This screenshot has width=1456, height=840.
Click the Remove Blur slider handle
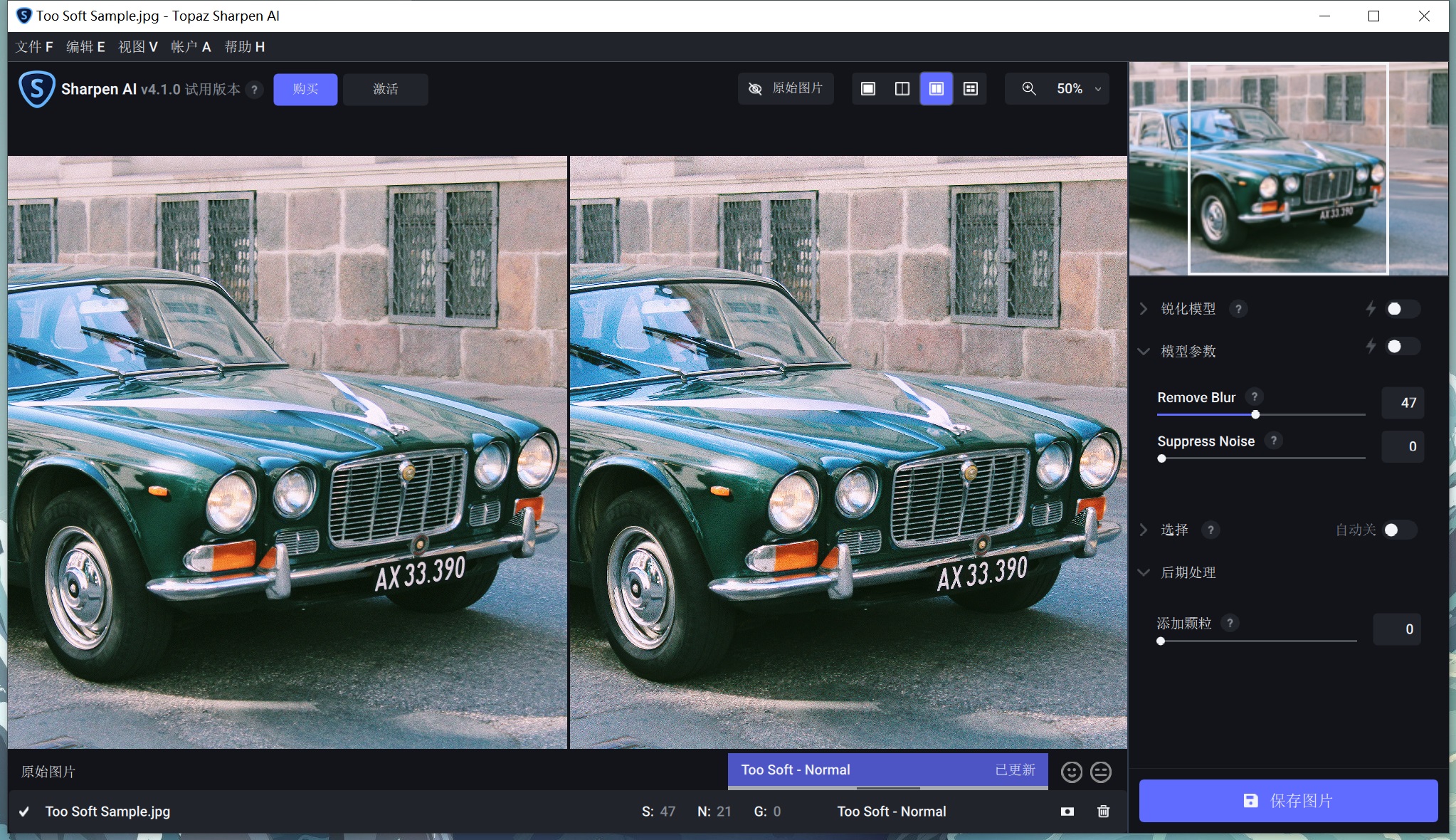(1255, 414)
